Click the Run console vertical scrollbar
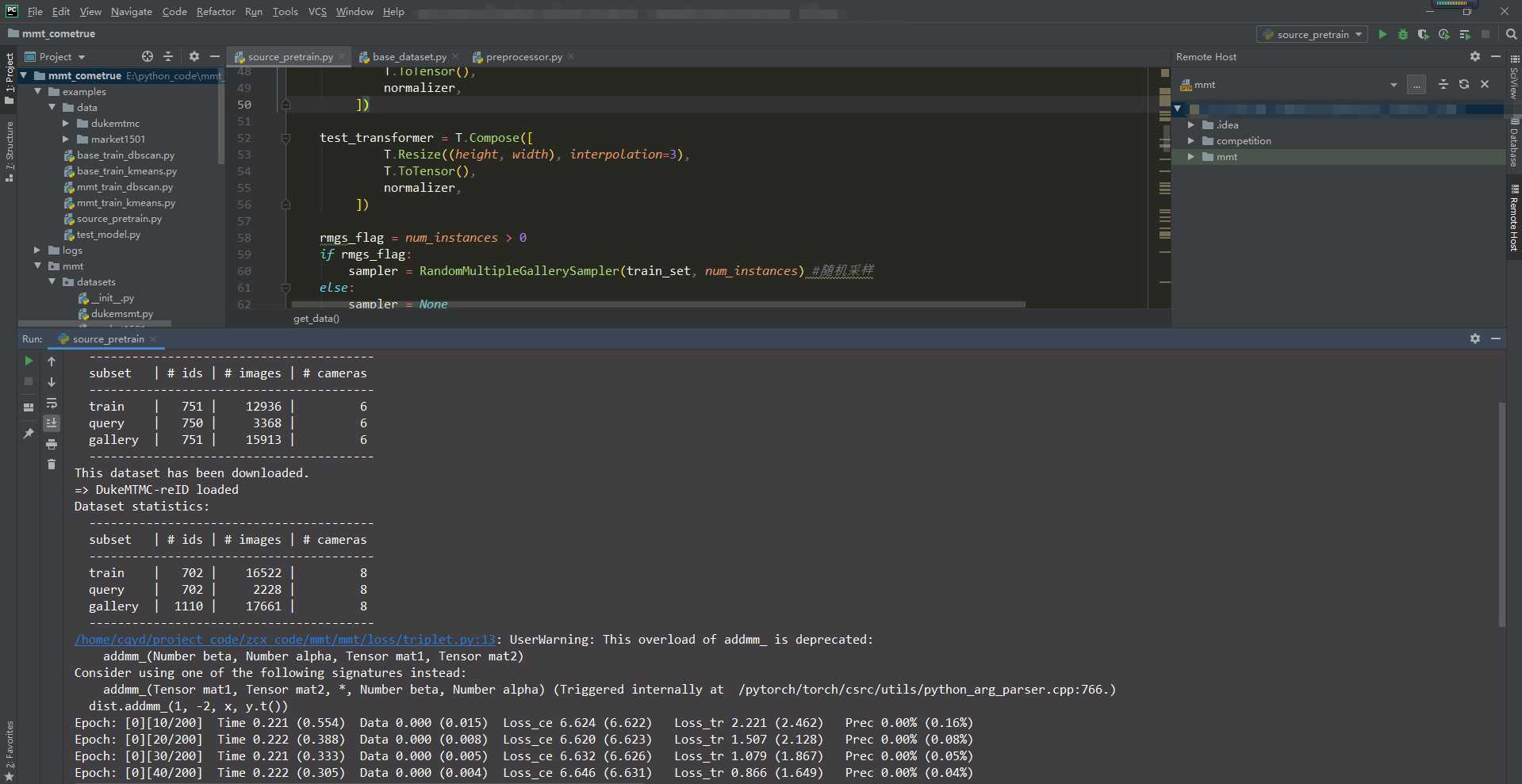The height and width of the screenshot is (784, 1522). click(1501, 515)
